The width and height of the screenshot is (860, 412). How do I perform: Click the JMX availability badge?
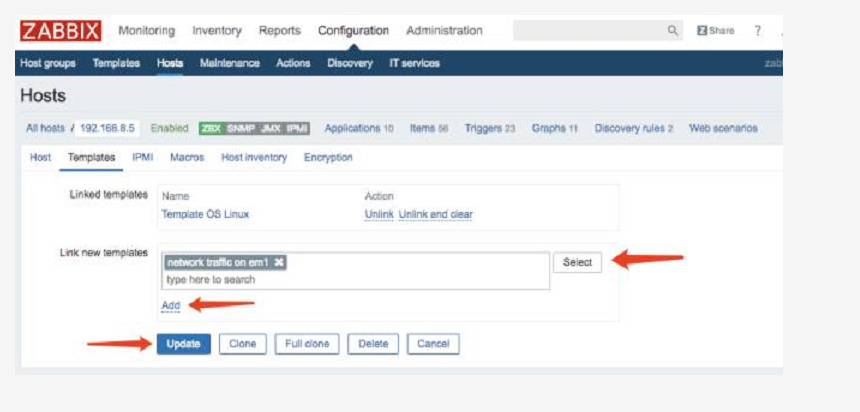tap(270, 128)
